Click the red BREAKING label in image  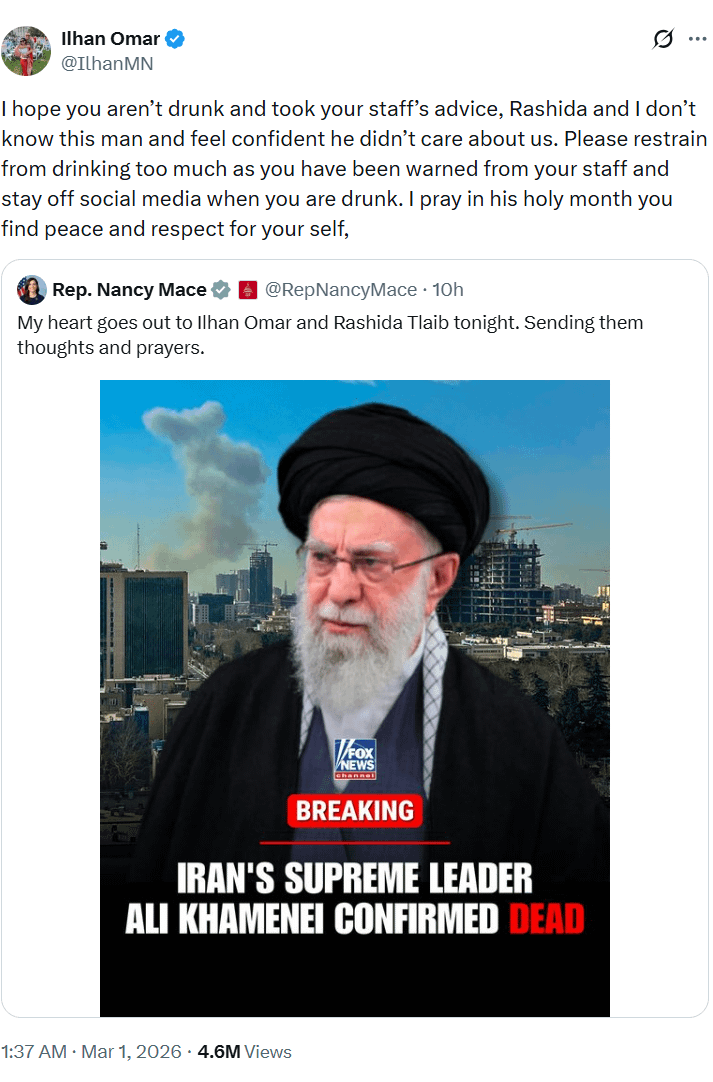click(x=355, y=811)
